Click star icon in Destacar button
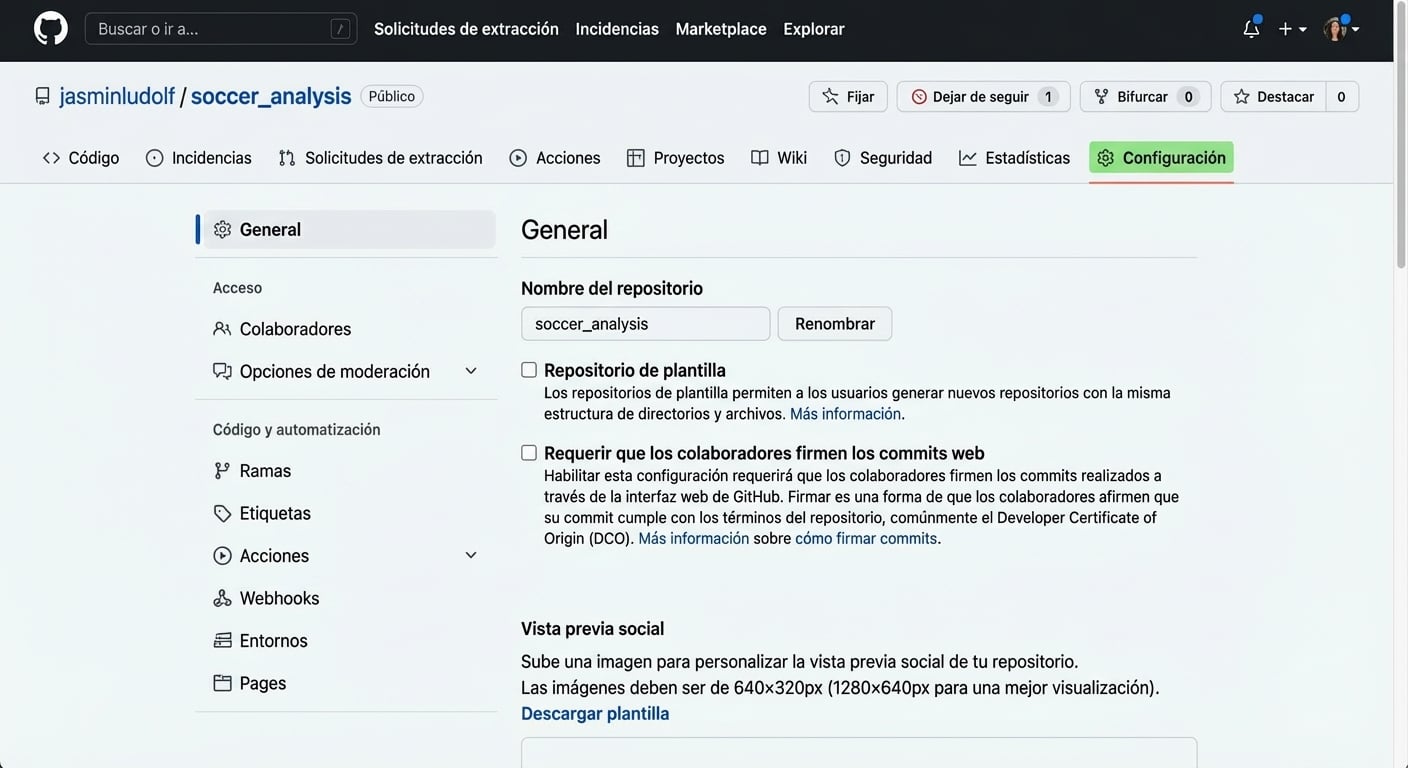This screenshot has height=768, width=1408. click(x=1241, y=97)
